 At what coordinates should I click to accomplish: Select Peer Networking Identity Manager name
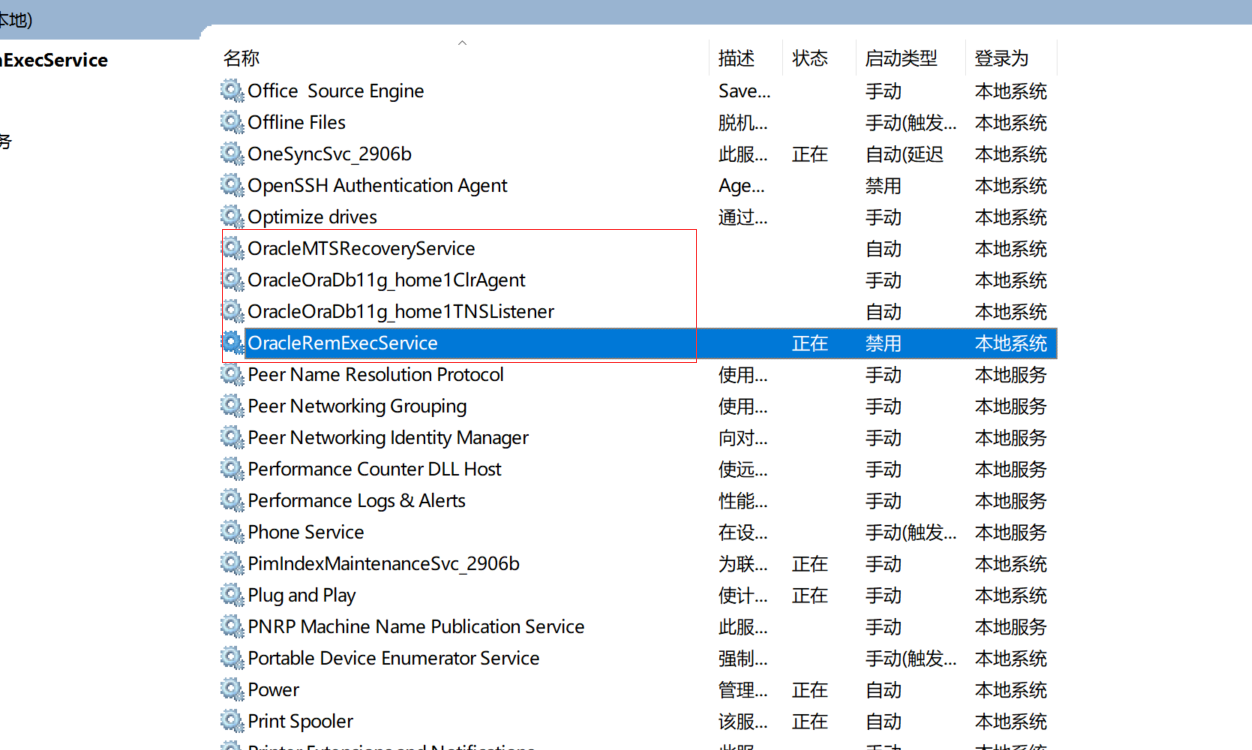389,438
